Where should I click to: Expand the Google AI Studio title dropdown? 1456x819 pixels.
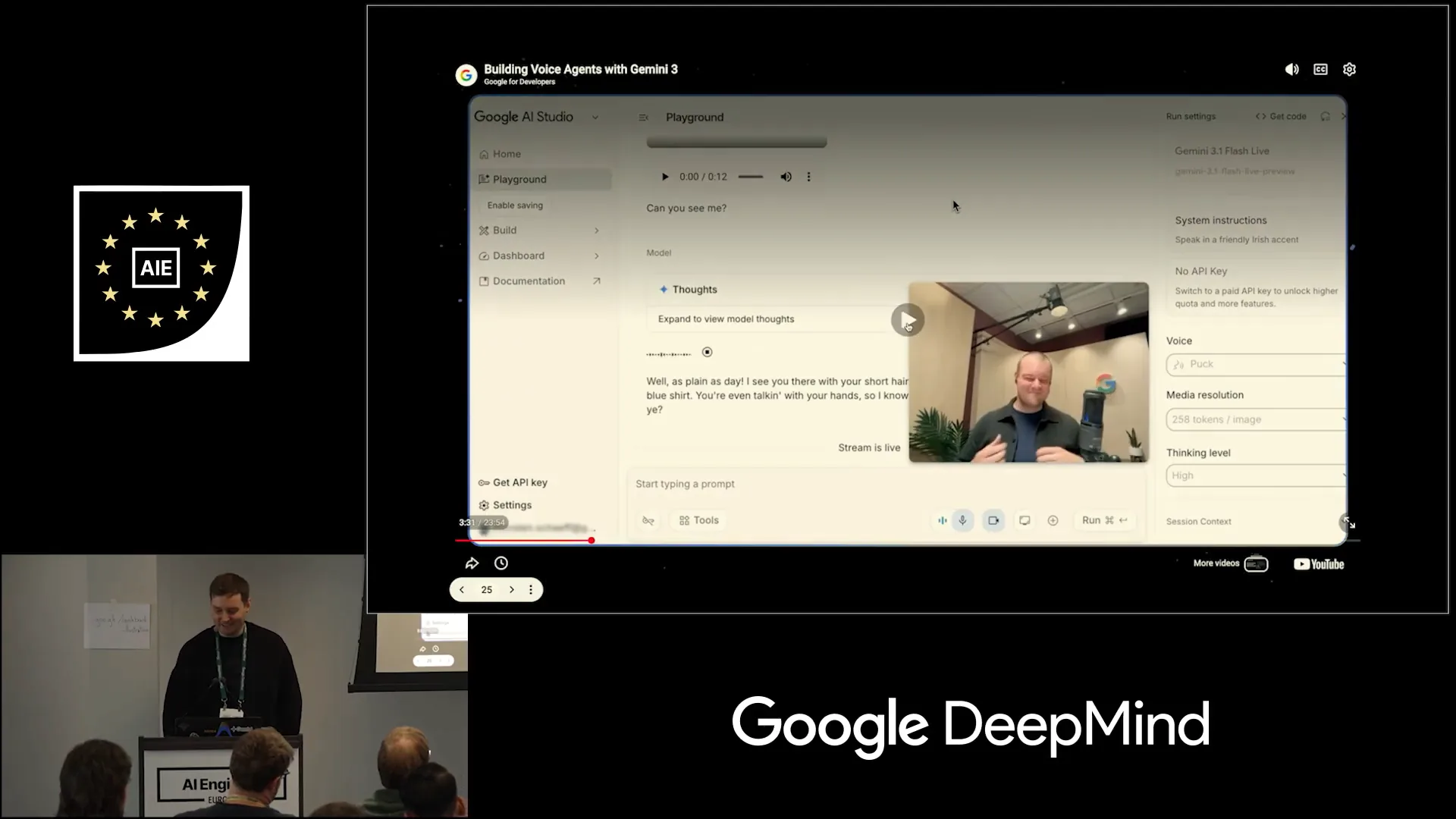click(x=595, y=118)
